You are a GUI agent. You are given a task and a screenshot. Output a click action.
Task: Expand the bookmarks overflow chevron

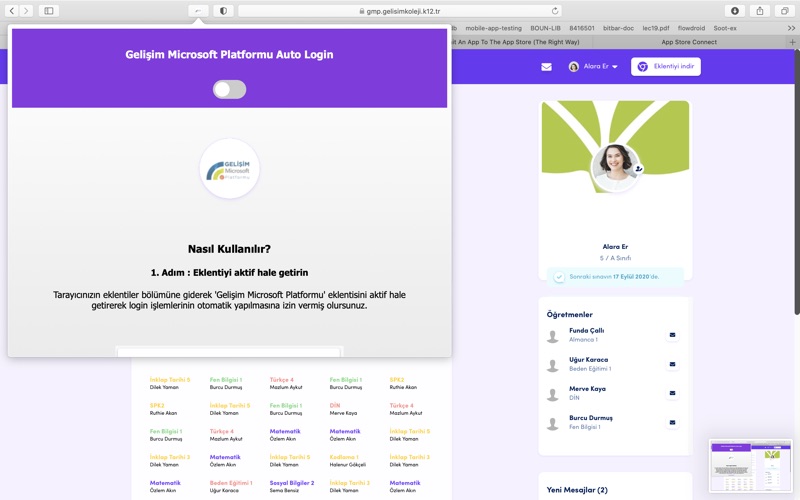pos(791,28)
